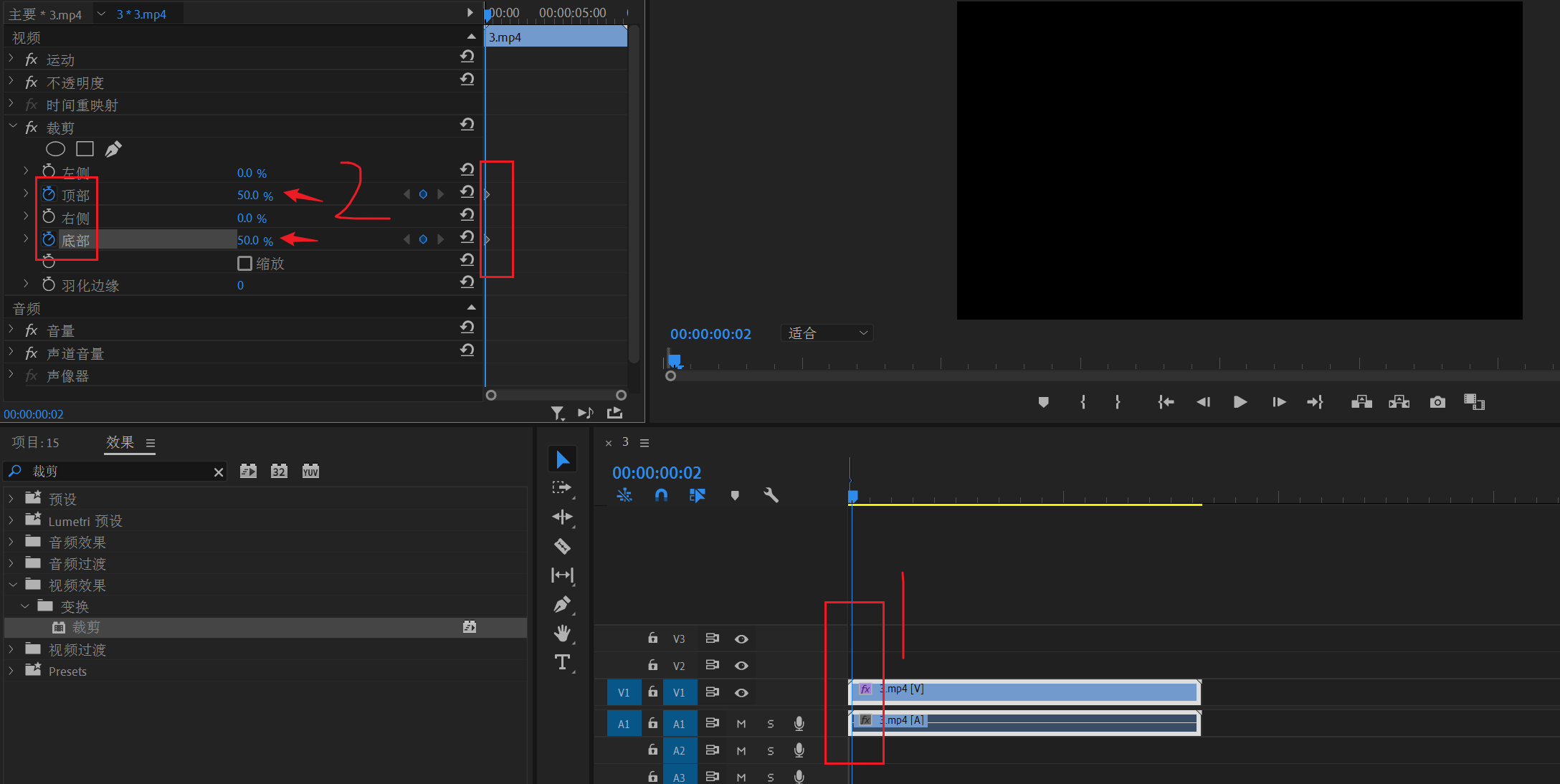Click the Lift button
This screenshot has height=784, width=1560.
tap(1361, 402)
